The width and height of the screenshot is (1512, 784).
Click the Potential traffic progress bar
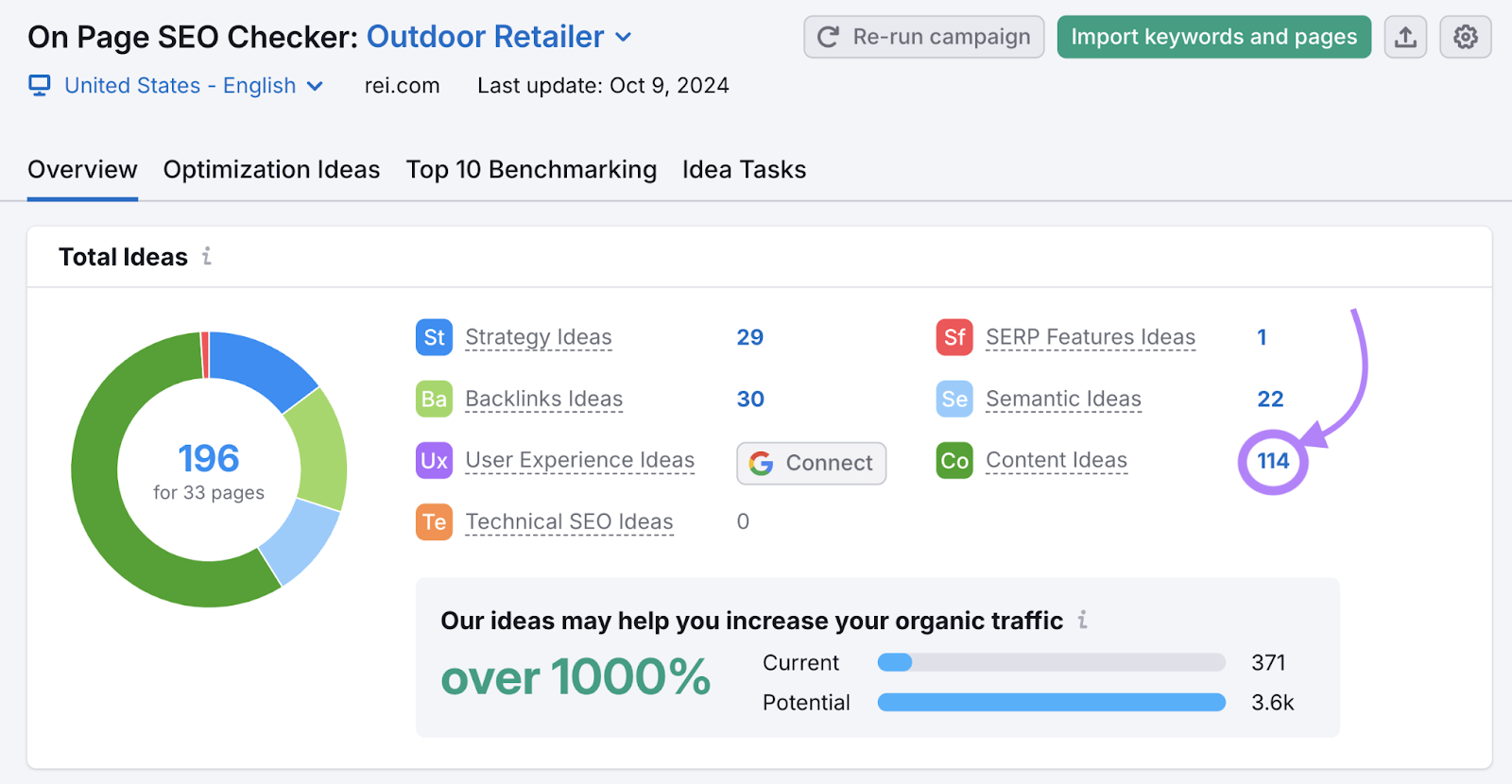[1051, 703]
